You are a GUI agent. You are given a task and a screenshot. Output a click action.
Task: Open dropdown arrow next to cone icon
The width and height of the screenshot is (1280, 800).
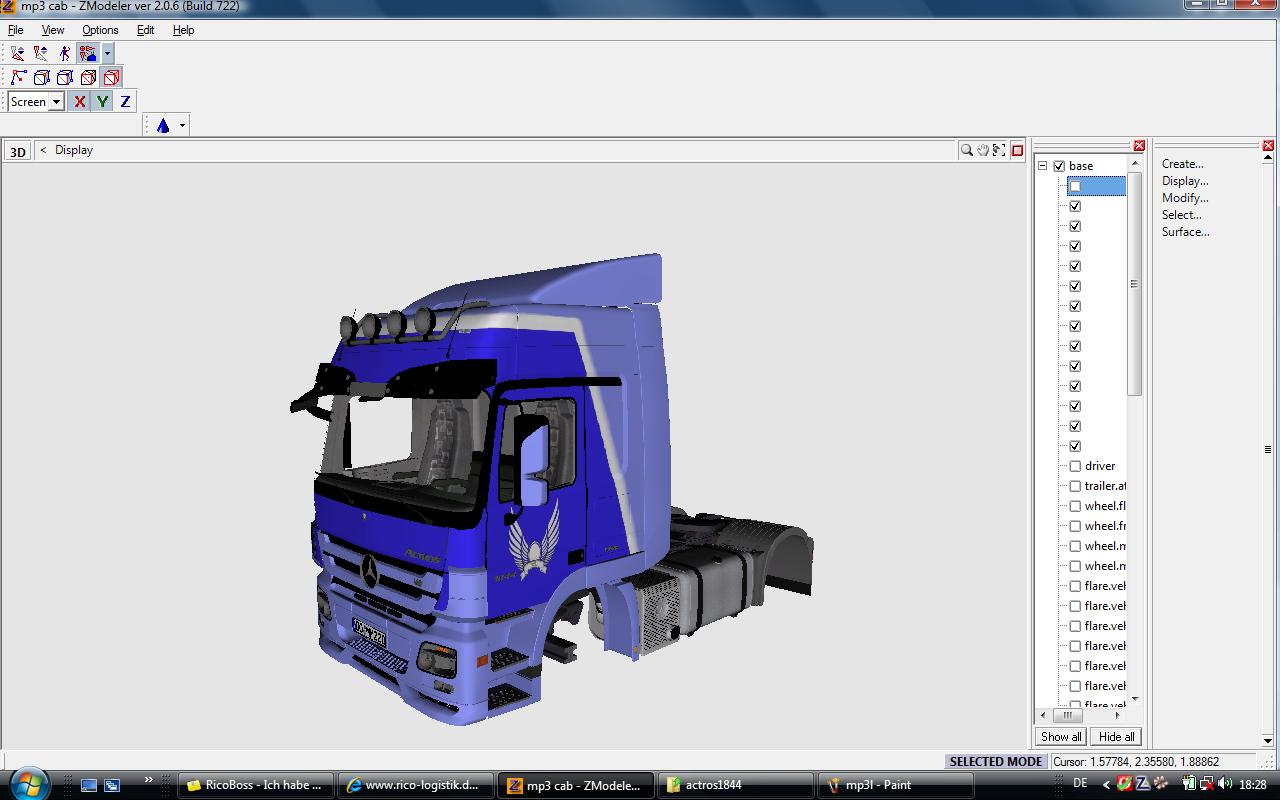[182, 125]
